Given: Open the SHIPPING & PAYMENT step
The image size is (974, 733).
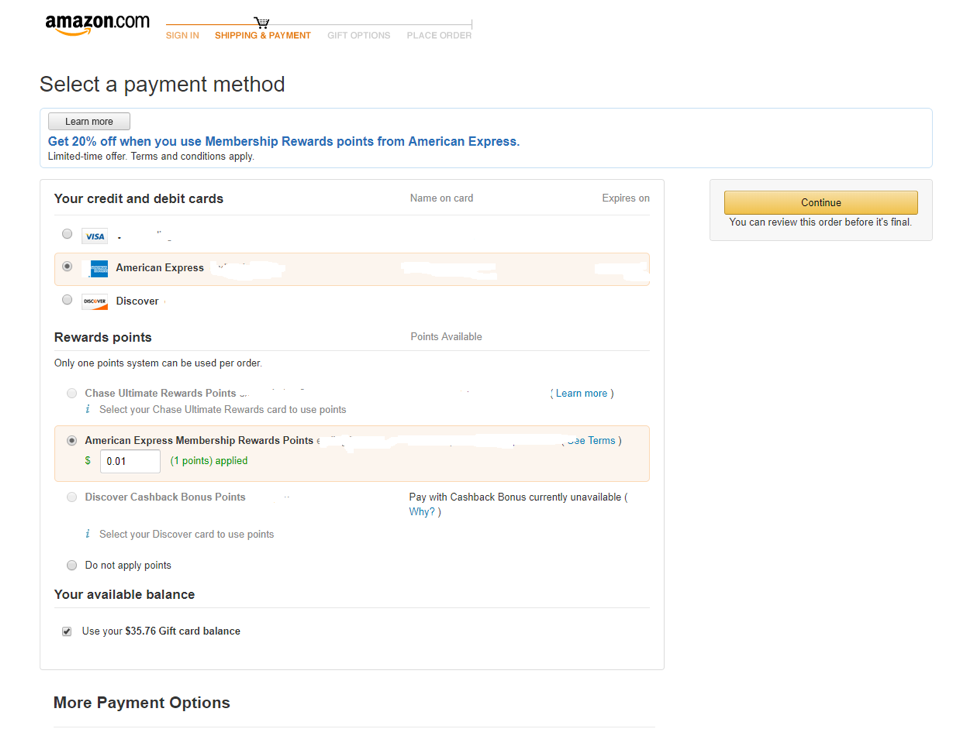Looking at the screenshot, I should 263,35.
